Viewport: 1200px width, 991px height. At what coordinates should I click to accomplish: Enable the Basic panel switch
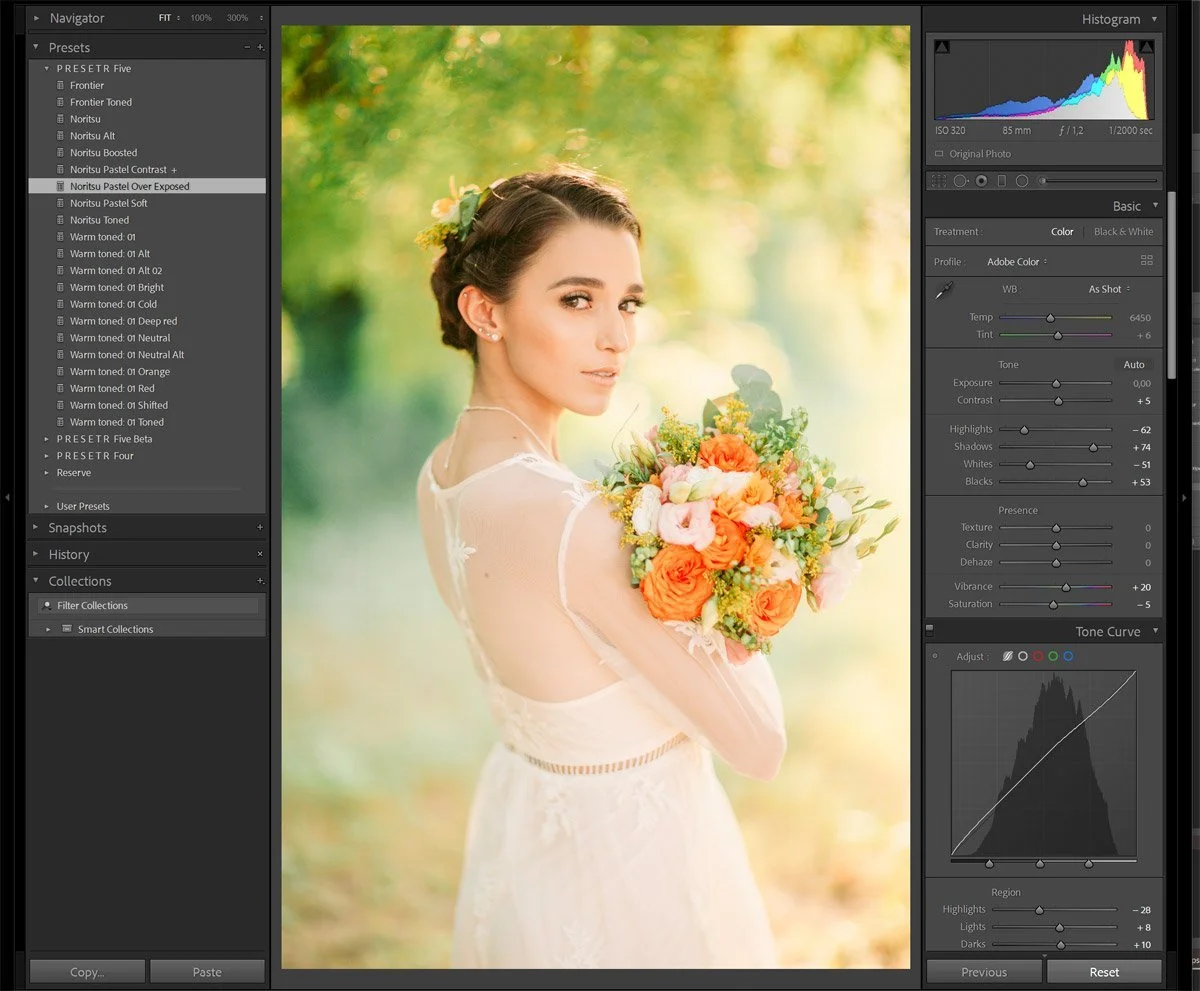(x=929, y=206)
